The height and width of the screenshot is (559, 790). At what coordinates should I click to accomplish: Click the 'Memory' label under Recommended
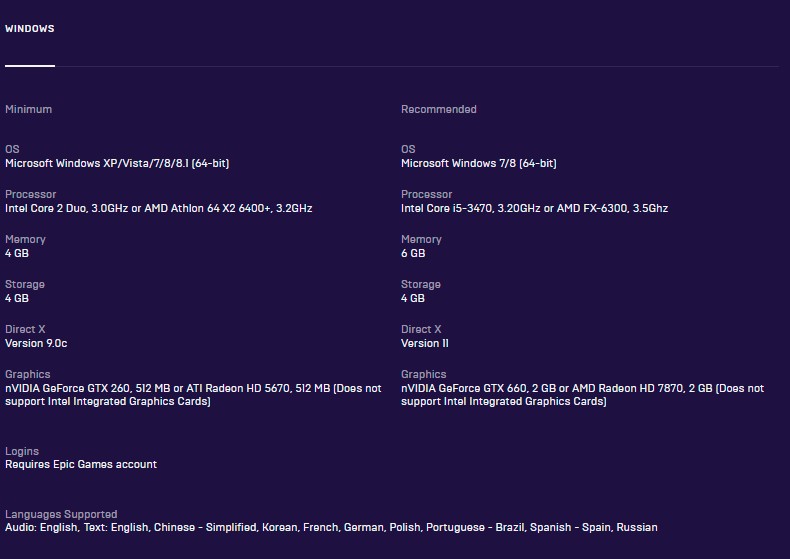point(421,239)
